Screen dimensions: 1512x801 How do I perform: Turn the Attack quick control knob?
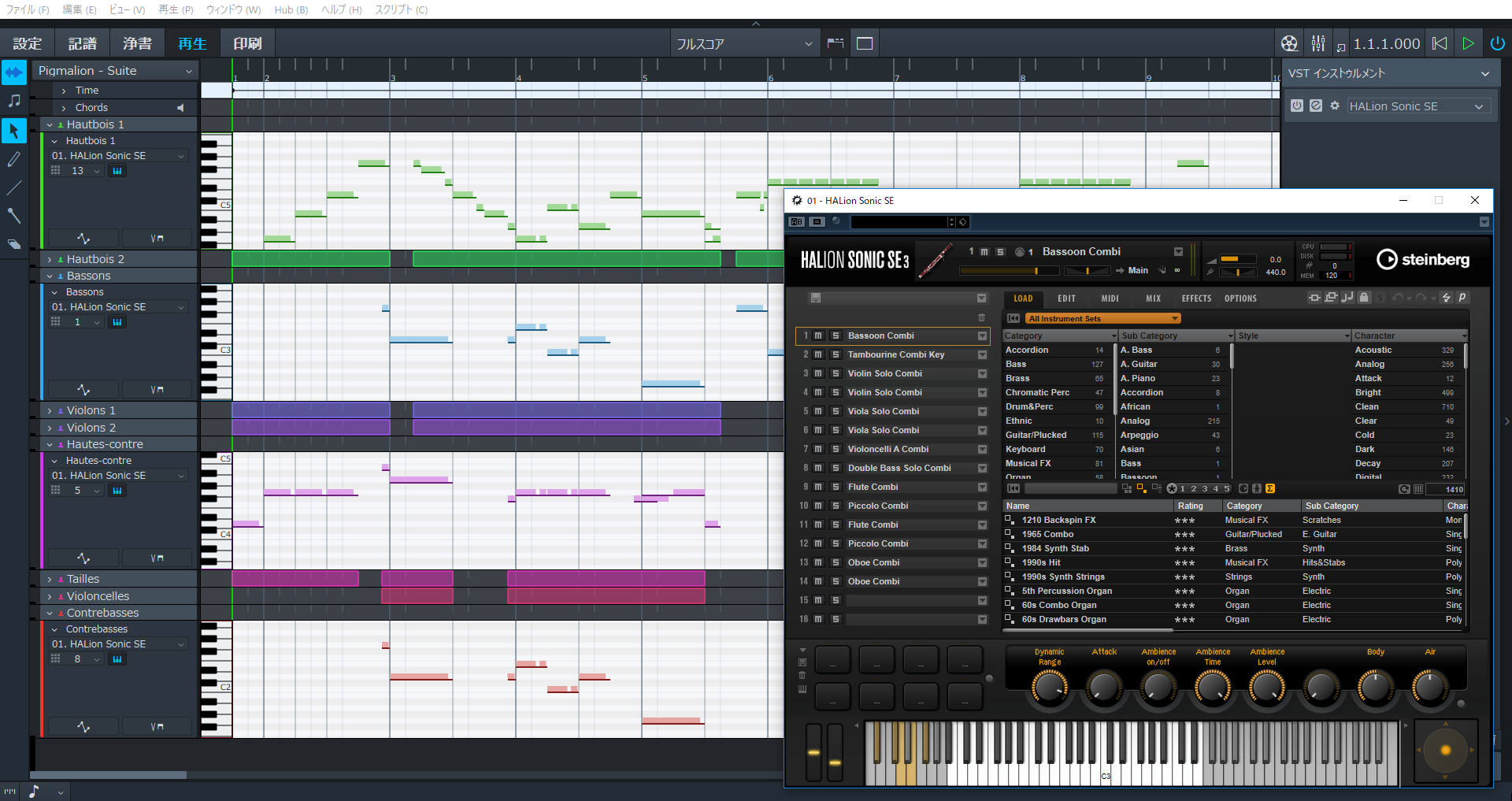pyautogui.click(x=1104, y=688)
